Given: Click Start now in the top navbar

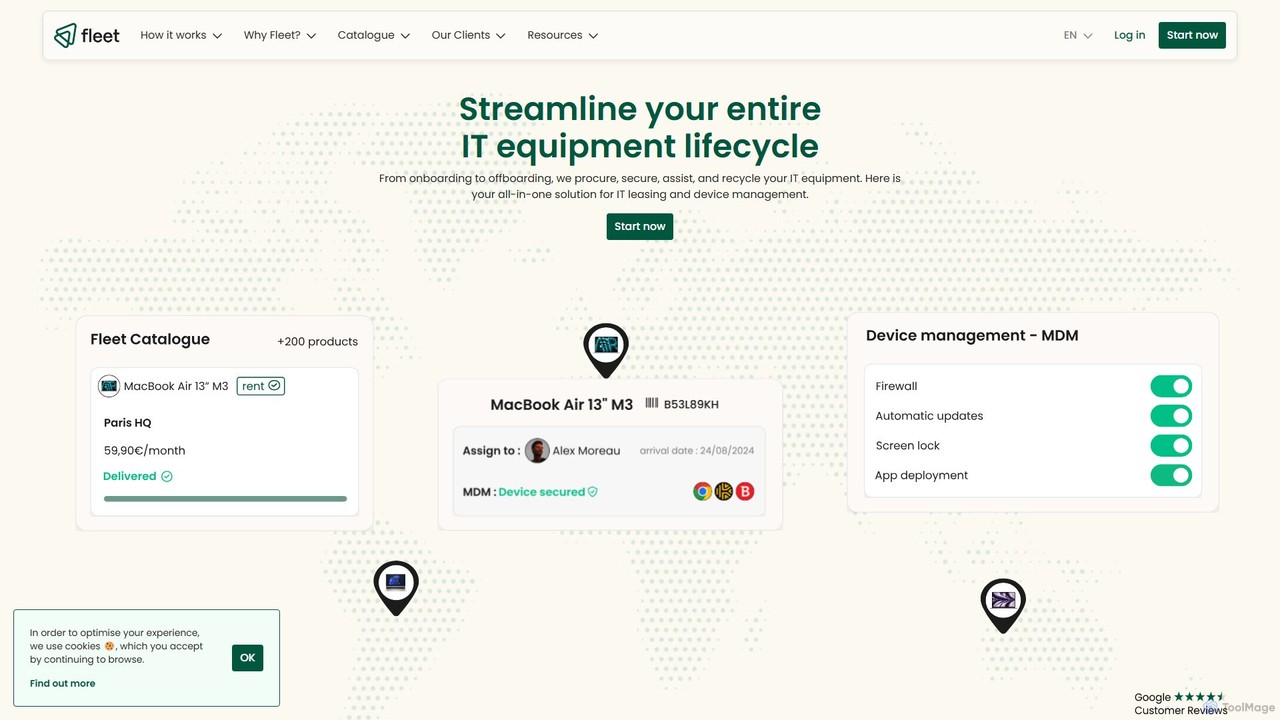Looking at the screenshot, I should pos(1192,35).
